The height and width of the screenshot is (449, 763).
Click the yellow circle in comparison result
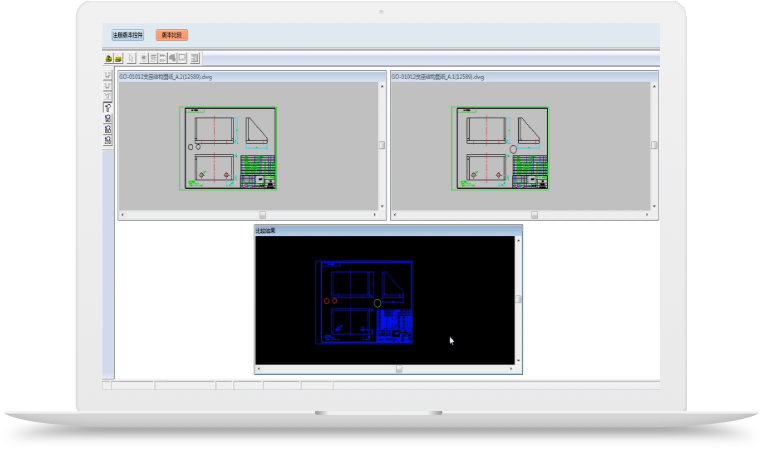tap(377, 302)
